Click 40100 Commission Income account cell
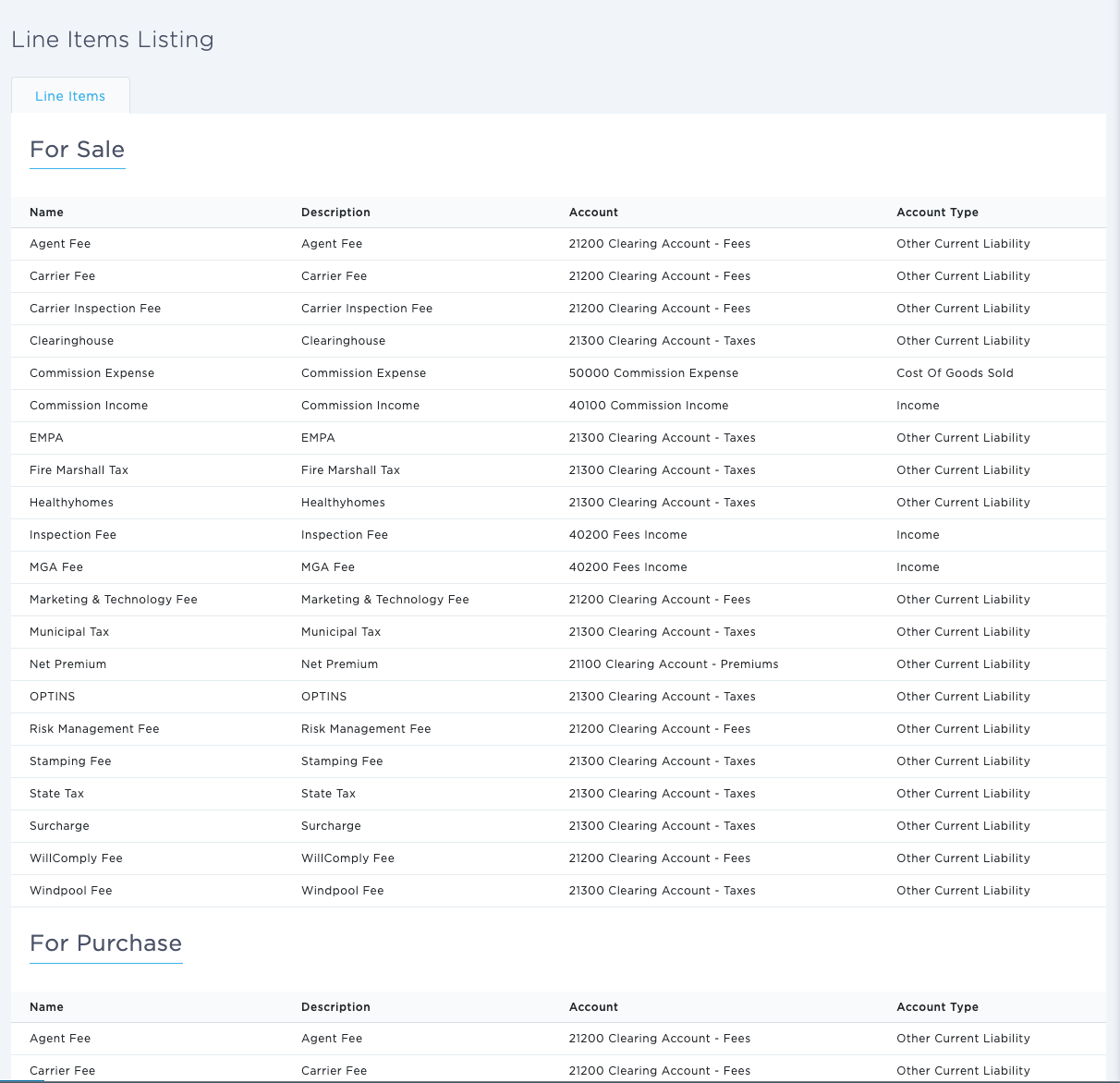Image resolution: width=1120 pixels, height=1083 pixels. pyautogui.click(x=649, y=406)
